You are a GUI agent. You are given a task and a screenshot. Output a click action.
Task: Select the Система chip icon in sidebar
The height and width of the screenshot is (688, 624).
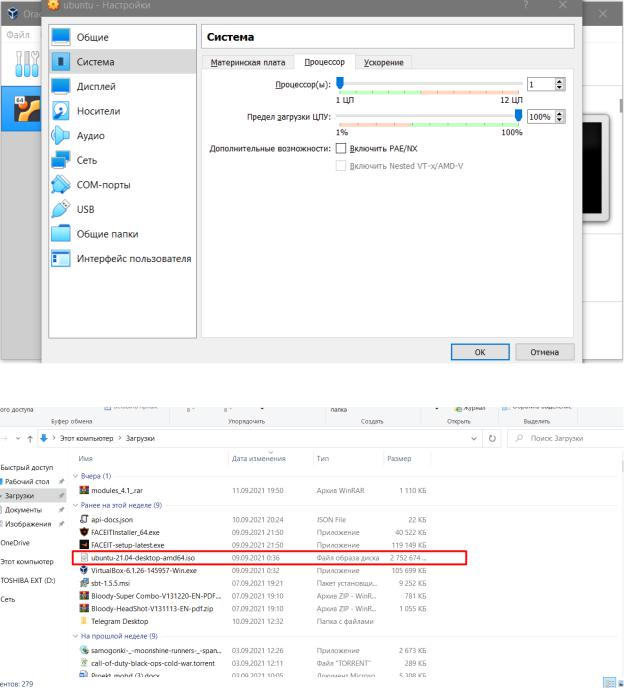click(x=61, y=61)
